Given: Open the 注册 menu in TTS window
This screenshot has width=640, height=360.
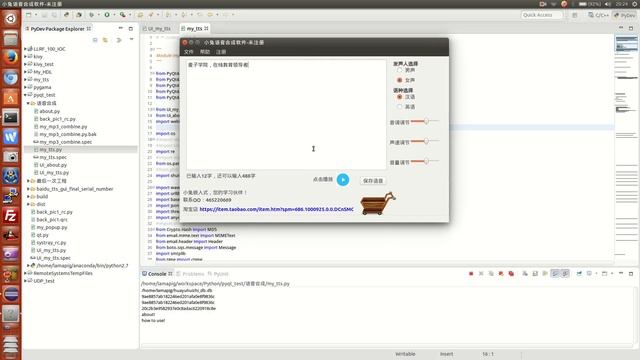Looking at the screenshot, I should point(221,52).
